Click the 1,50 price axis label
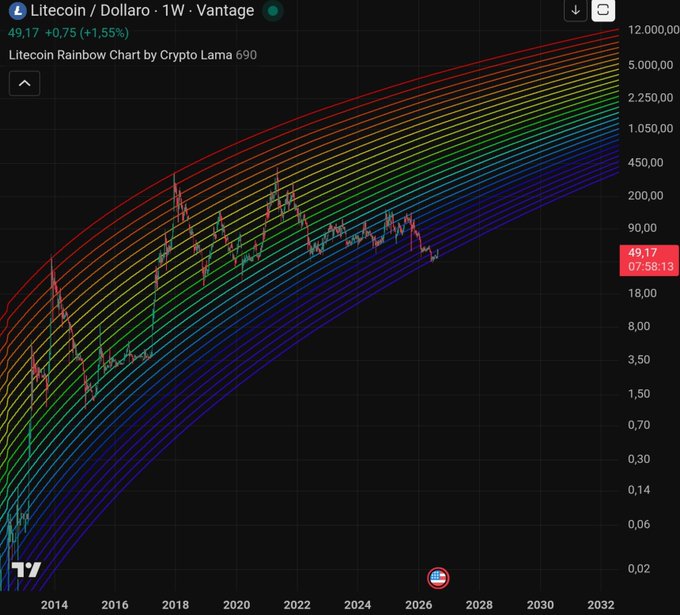 pos(639,394)
